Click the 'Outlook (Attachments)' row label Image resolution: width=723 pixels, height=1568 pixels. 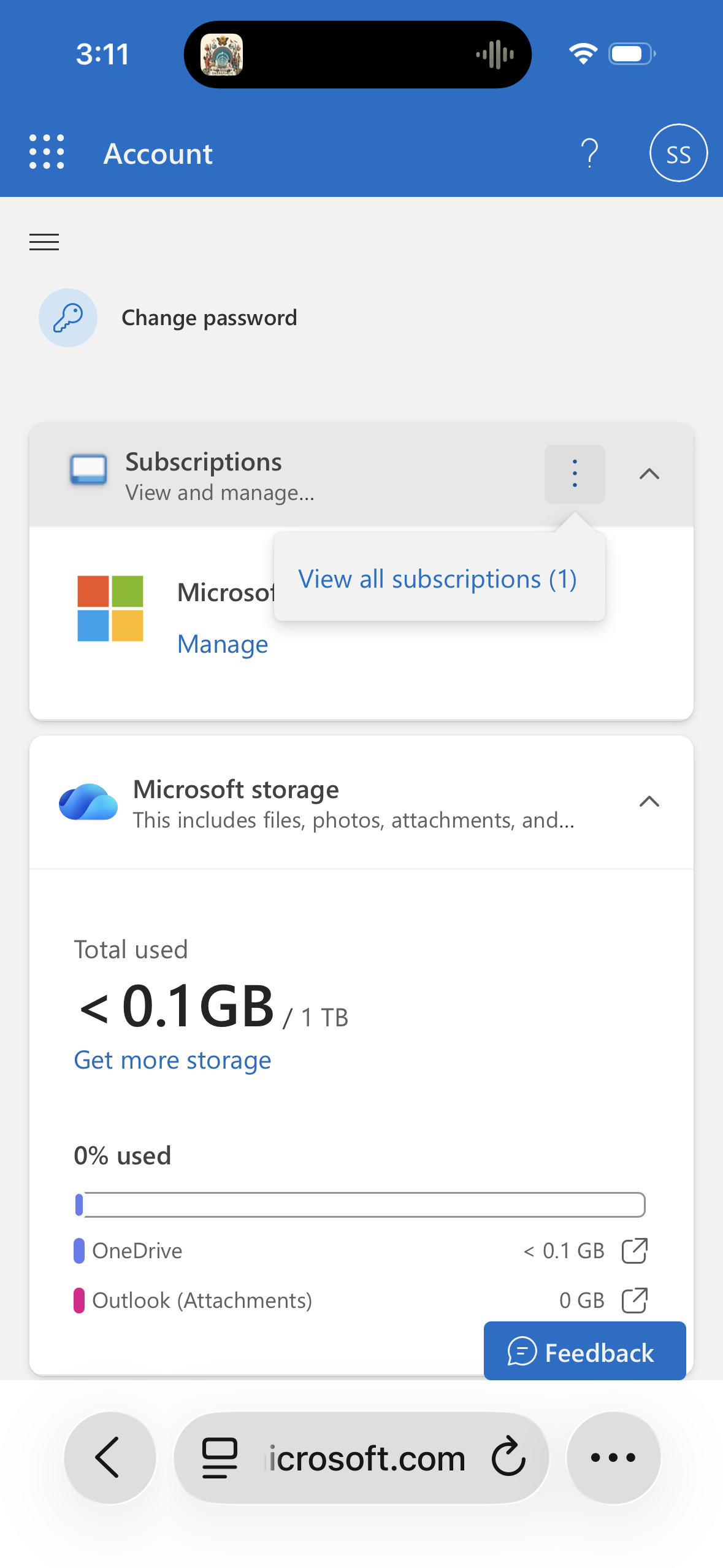202,1301
